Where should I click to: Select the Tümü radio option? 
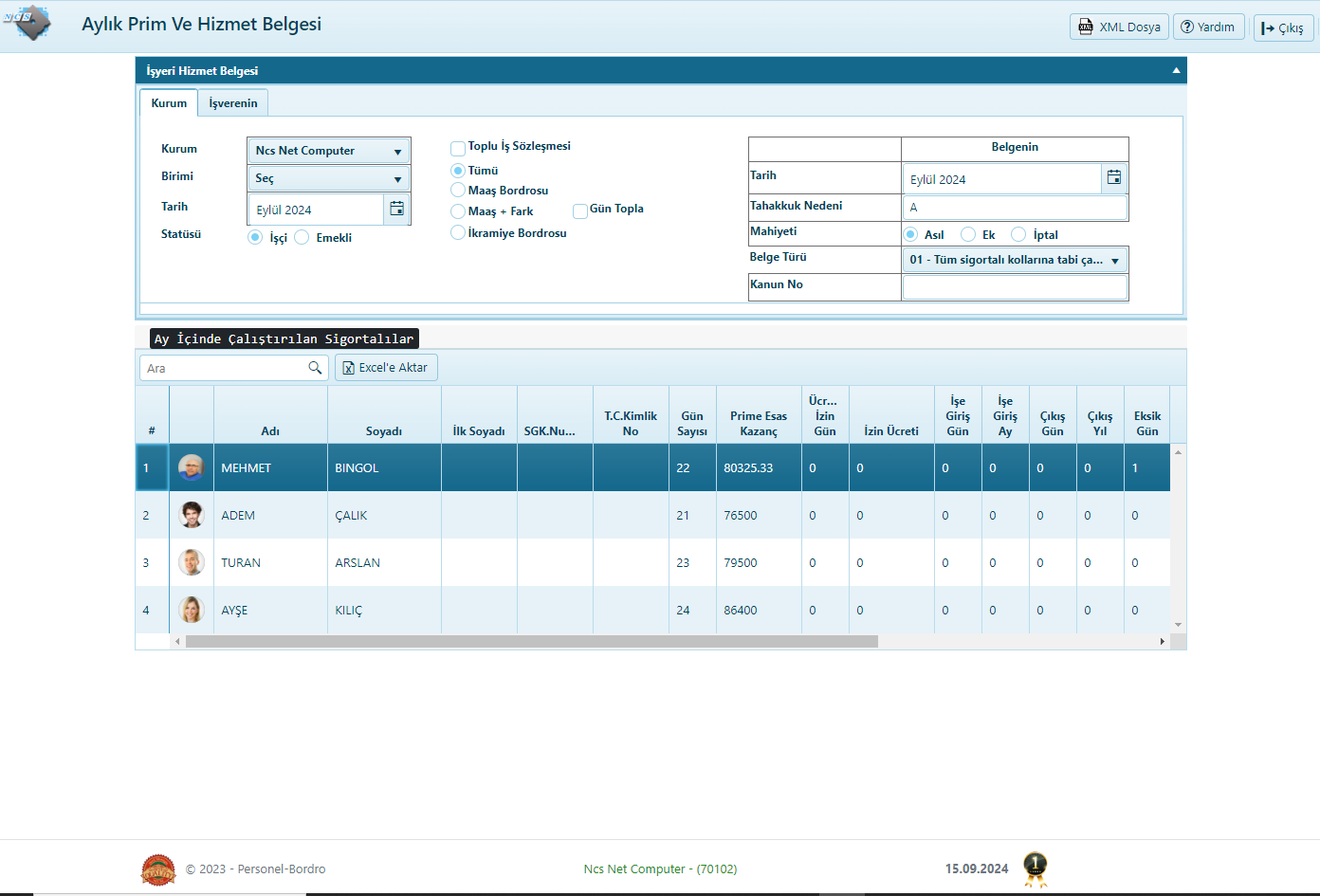[458, 171]
